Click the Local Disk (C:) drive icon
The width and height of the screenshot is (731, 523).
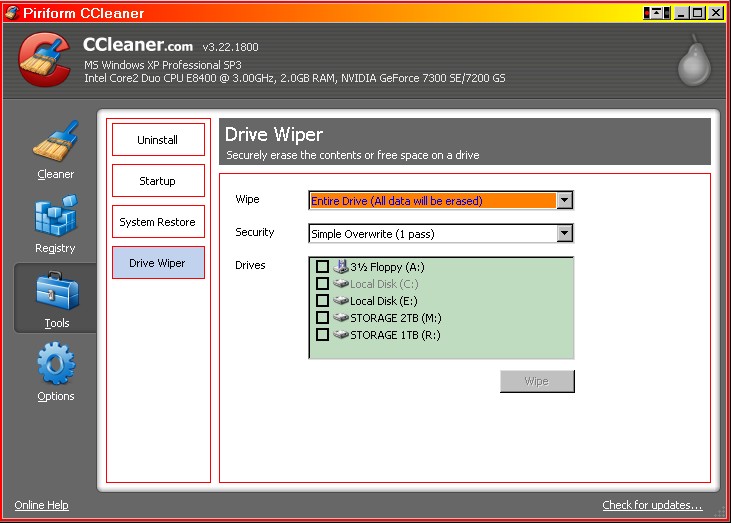coord(341,283)
